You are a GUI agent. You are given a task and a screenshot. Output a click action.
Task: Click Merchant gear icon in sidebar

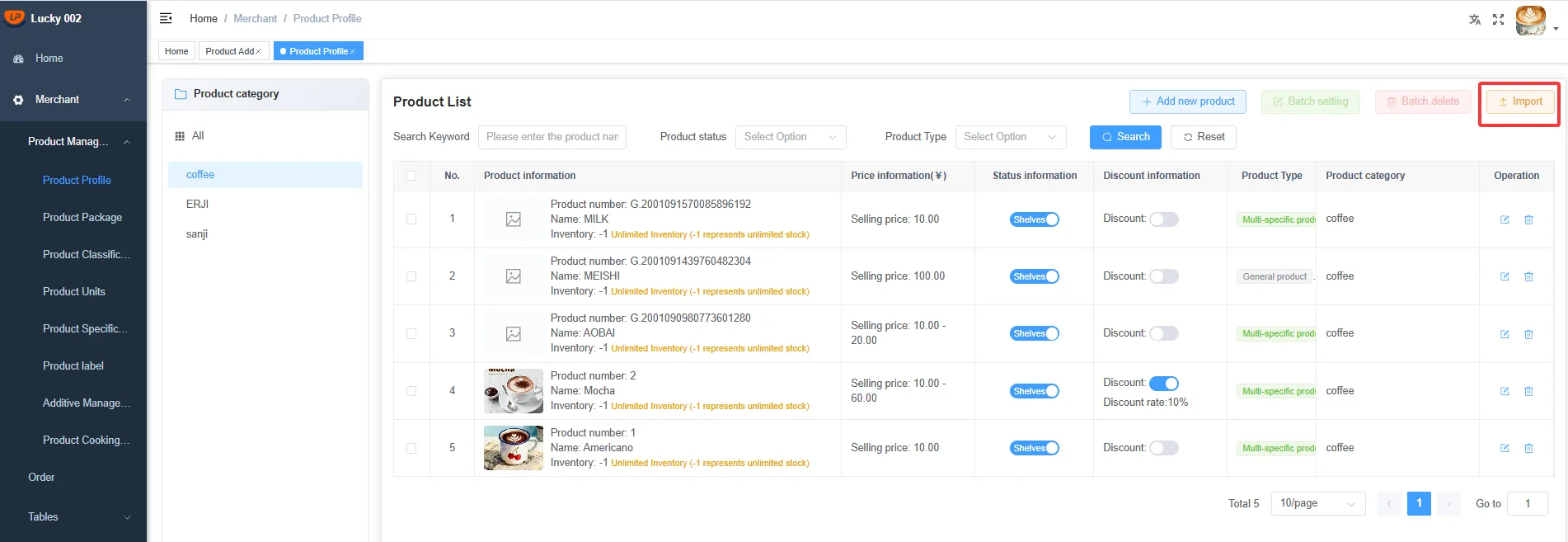[18, 100]
